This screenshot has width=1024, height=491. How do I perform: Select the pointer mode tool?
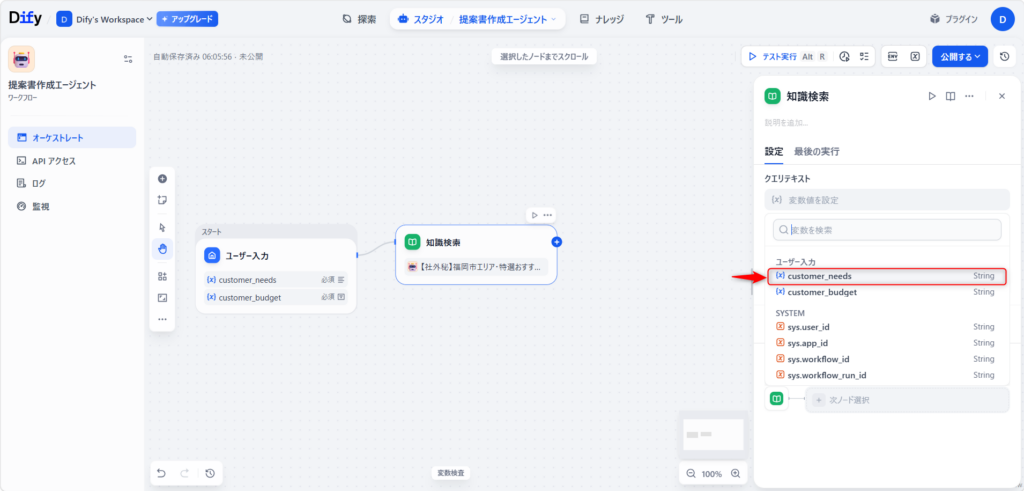(162, 227)
